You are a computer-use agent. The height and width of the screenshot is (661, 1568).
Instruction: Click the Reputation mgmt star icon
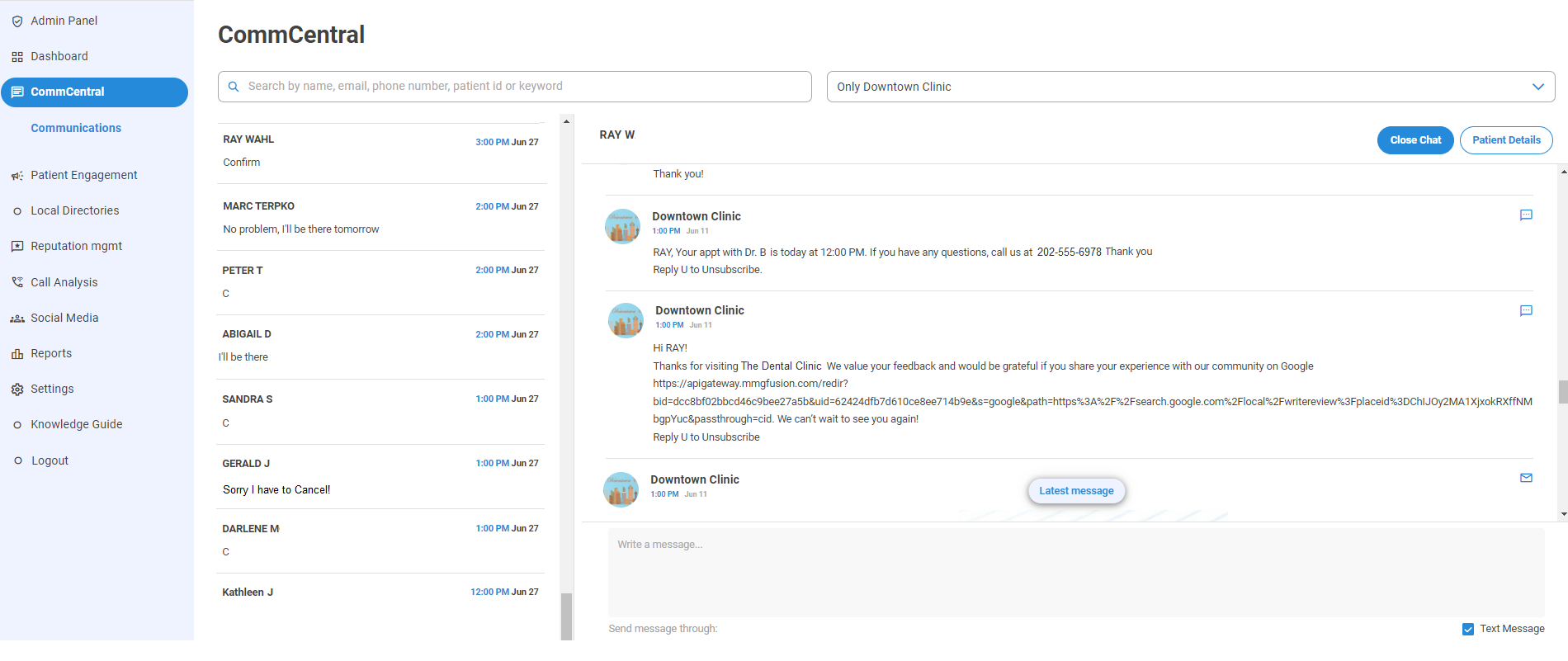pyautogui.click(x=17, y=247)
